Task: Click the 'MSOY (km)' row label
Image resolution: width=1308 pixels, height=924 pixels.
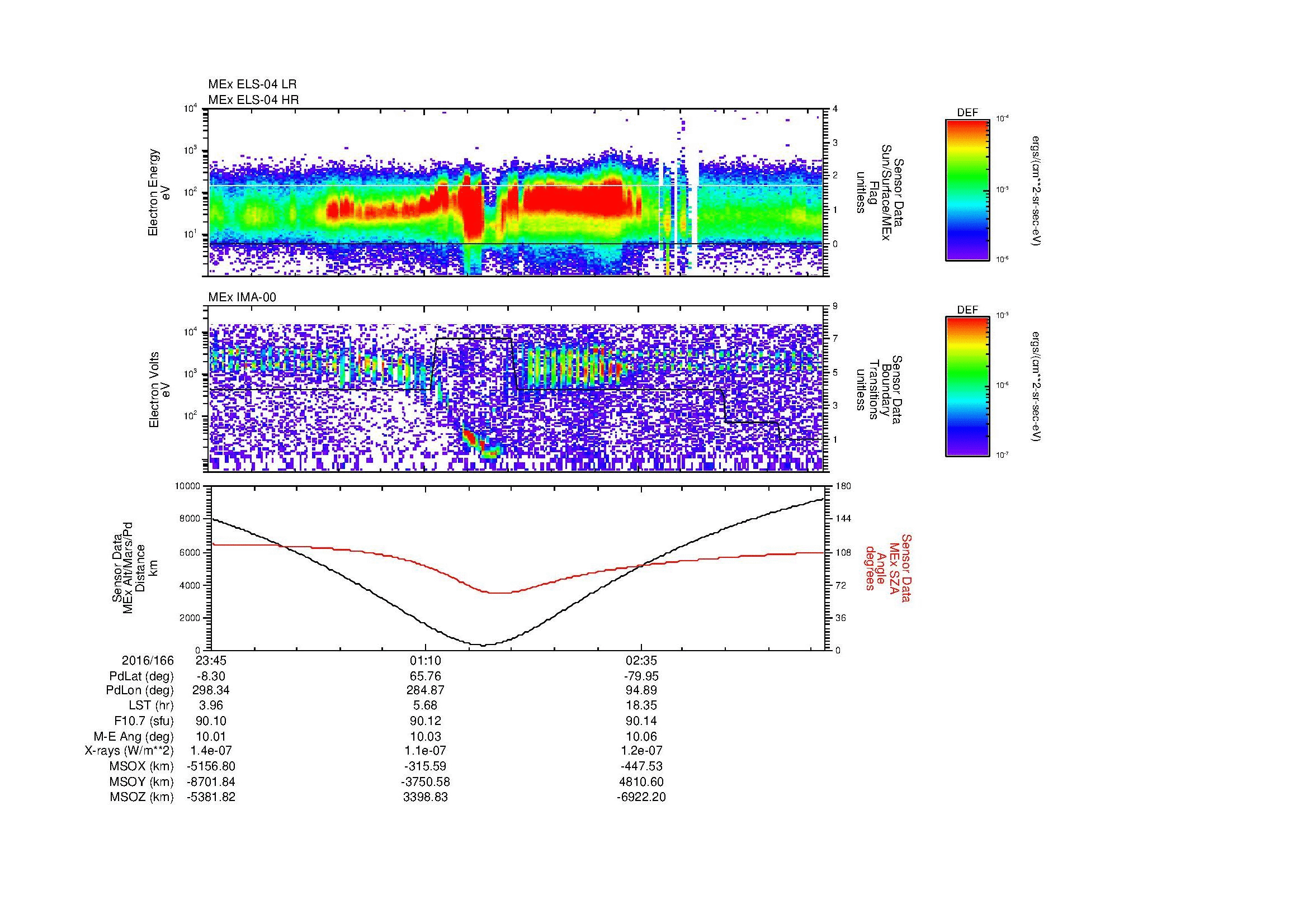Action: (x=141, y=781)
